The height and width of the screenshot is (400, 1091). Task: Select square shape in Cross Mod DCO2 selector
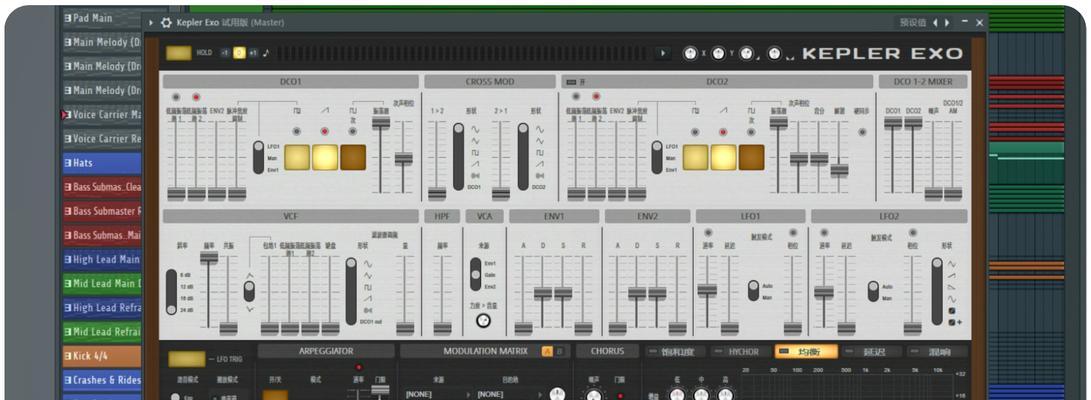coord(540,152)
